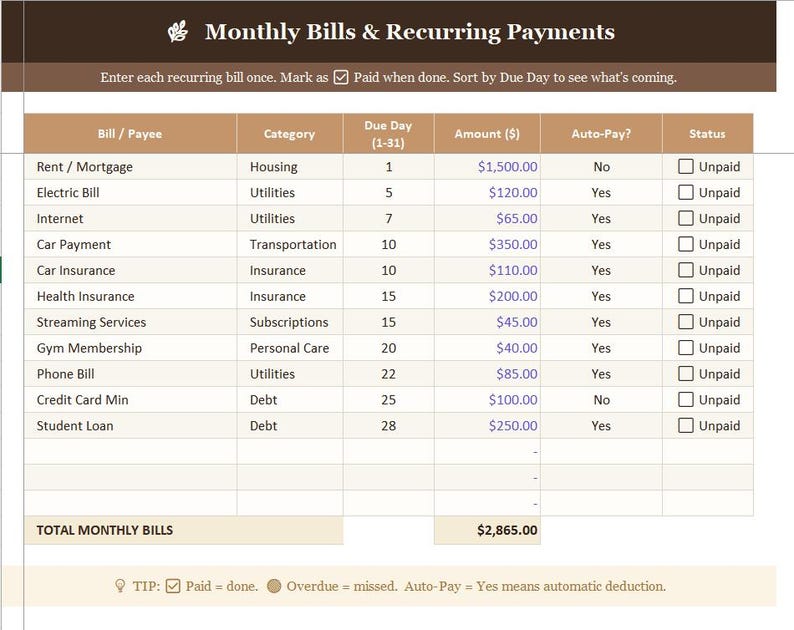Select the $120.00 amount cell

point(487,192)
